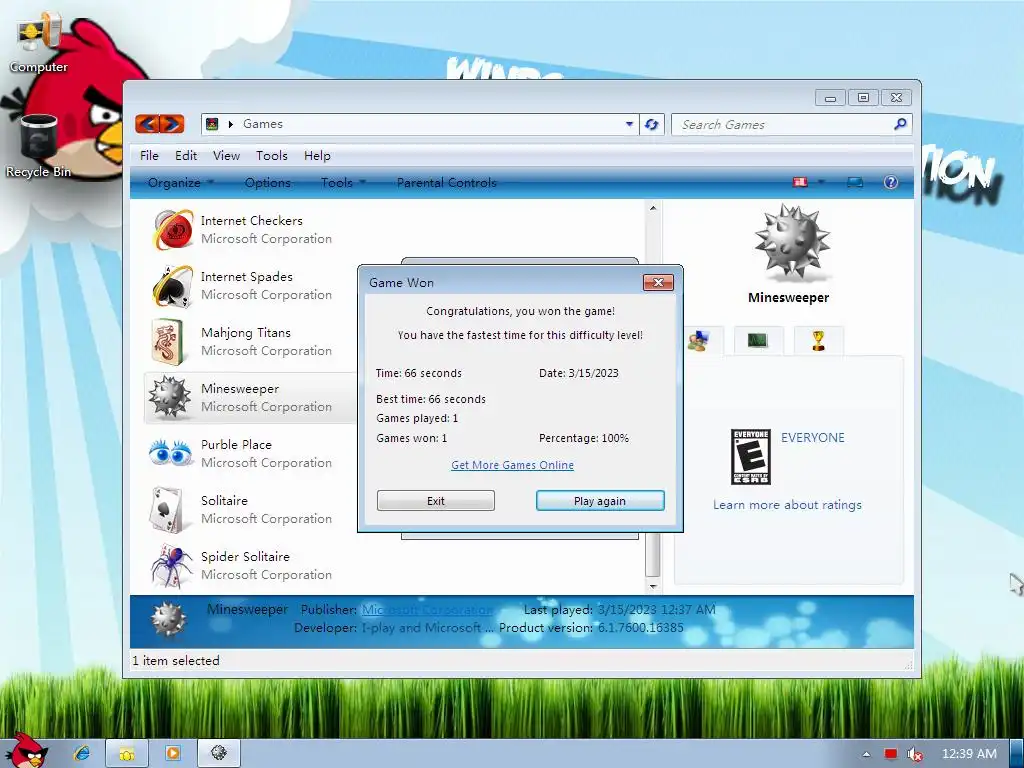Open the View menu
1024x768 pixels.
(x=226, y=155)
